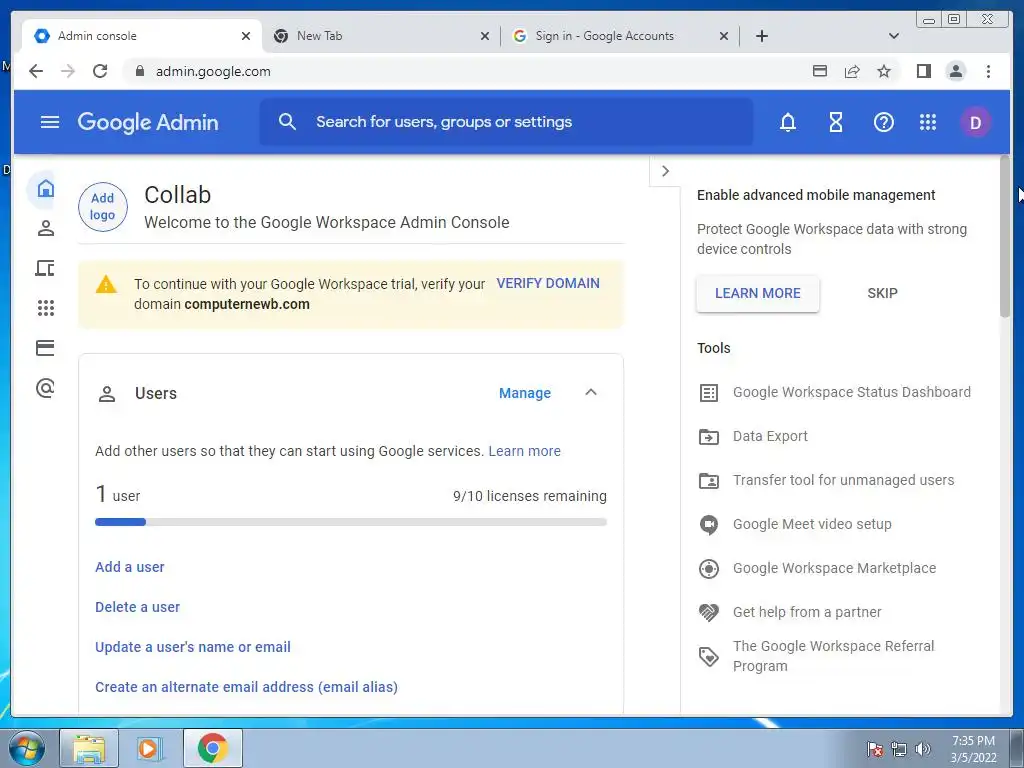Image resolution: width=1024 pixels, height=768 pixels.
Task: Open Google Workspace Status Dashboard text link
Action: click(852, 392)
